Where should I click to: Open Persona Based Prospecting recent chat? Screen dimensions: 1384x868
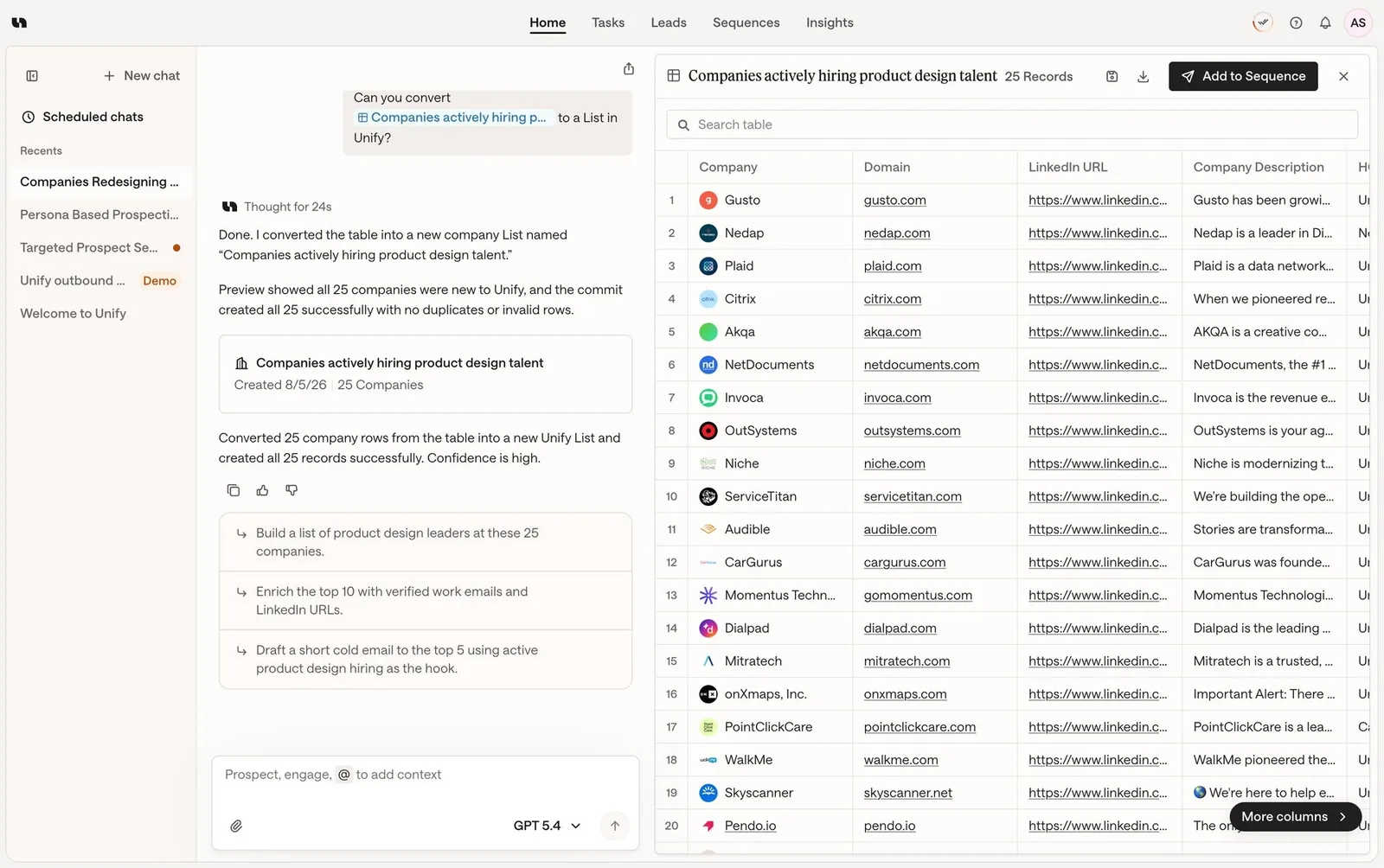[x=99, y=214]
